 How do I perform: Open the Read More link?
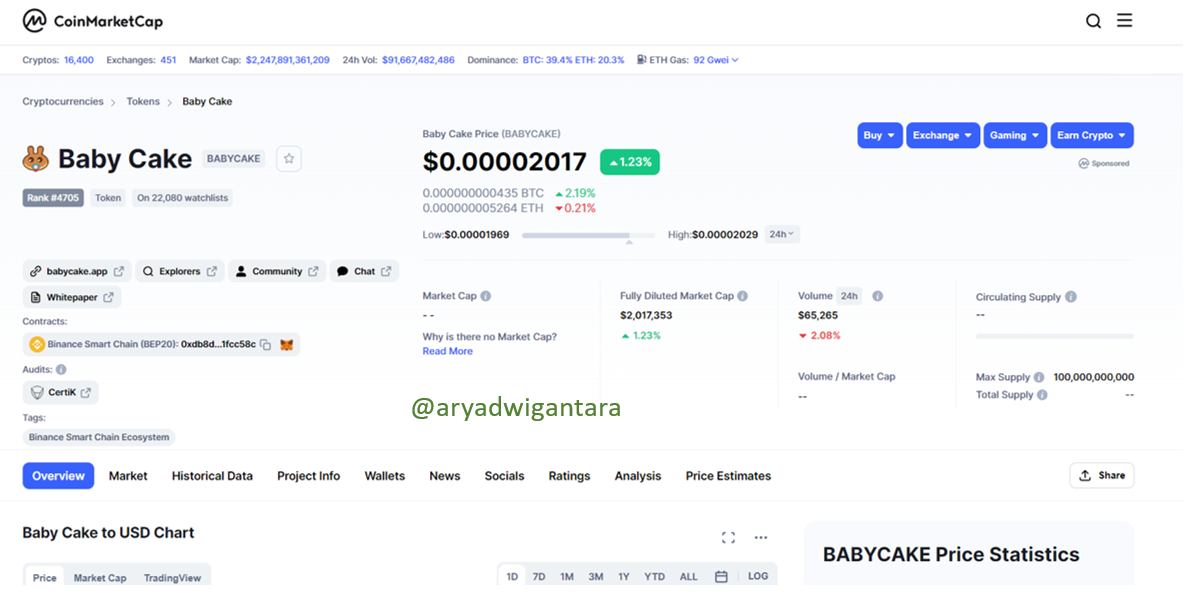point(447,351)
